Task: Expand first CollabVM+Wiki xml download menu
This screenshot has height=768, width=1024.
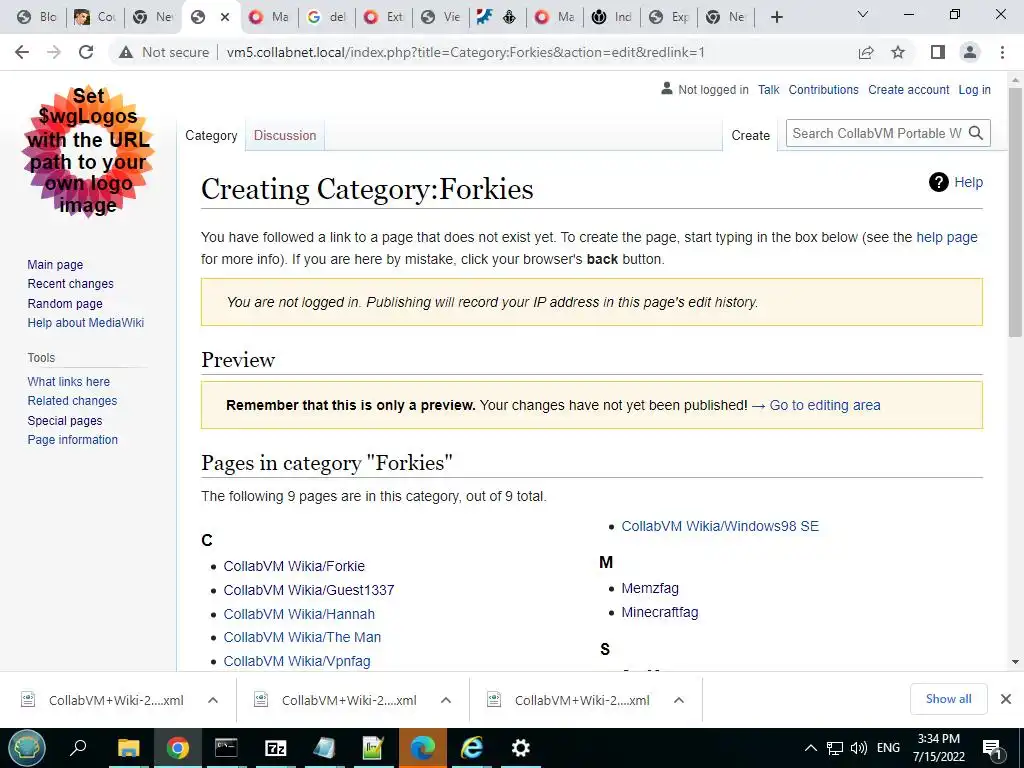Action: pyautogui.click(x=213, y=700)
